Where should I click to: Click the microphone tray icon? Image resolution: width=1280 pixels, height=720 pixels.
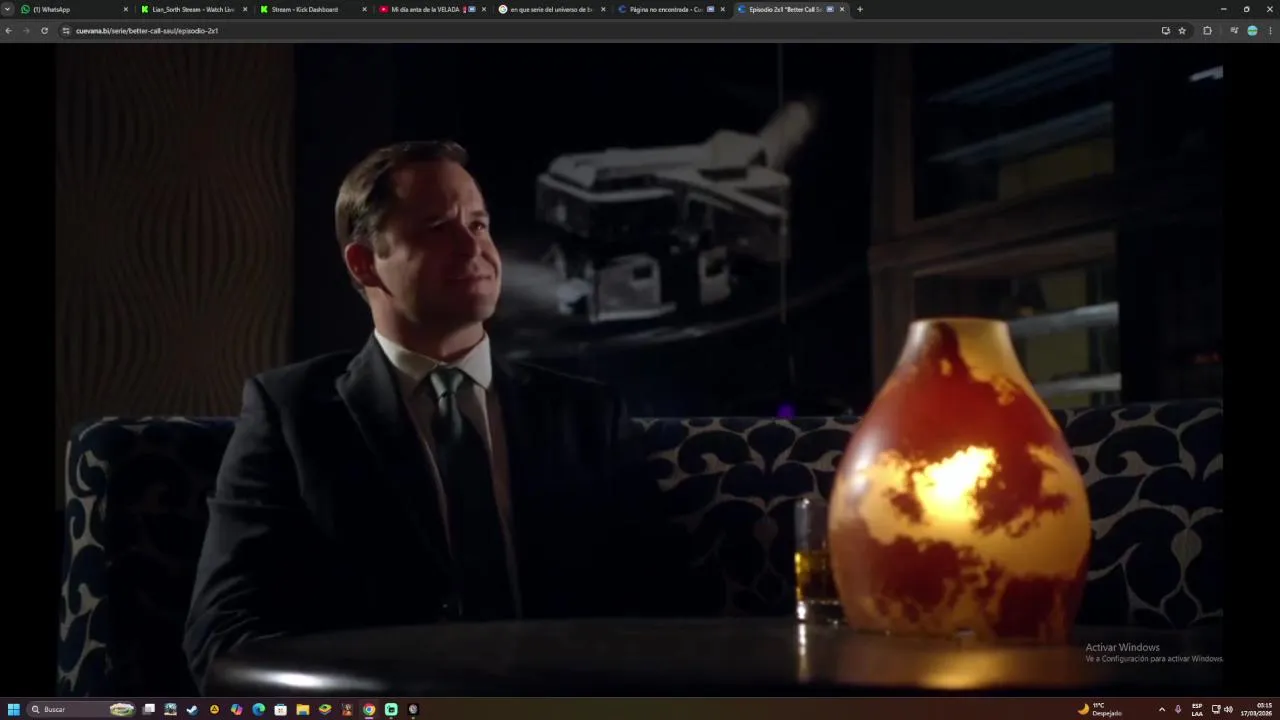[1178, 709]
